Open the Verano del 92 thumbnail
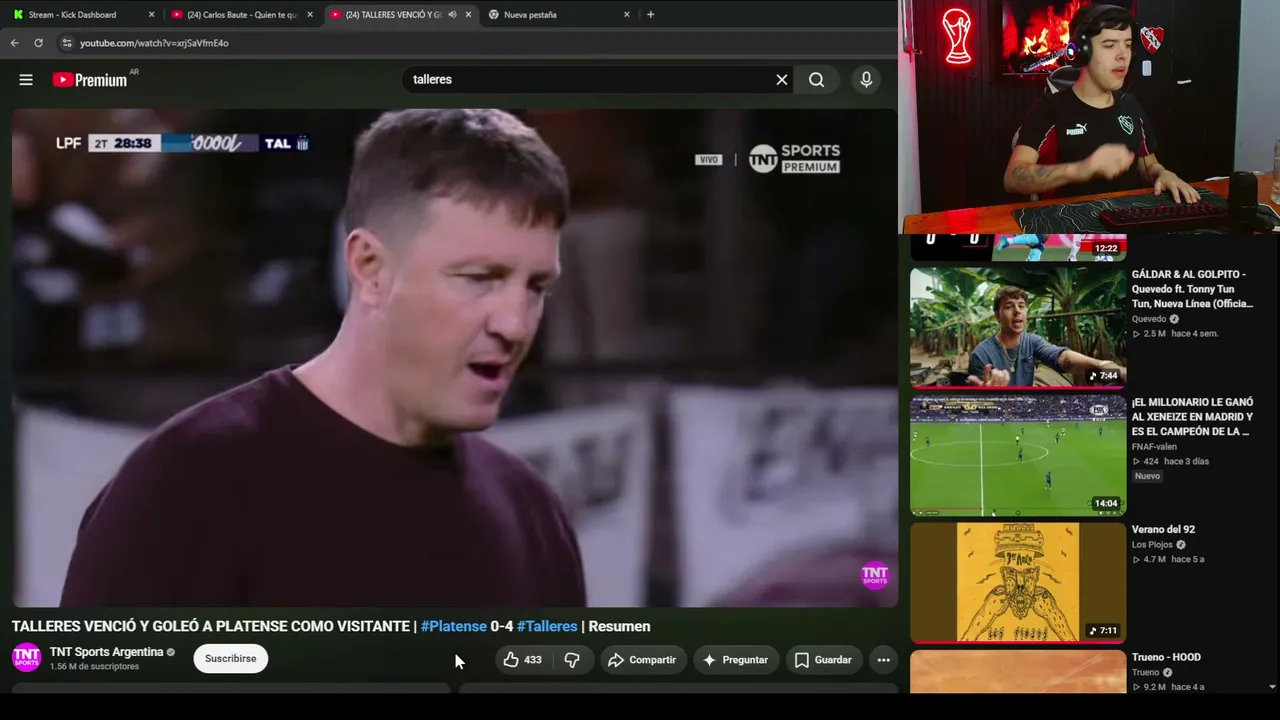Screen dimensions: 1280x720 coord(1018,582)
